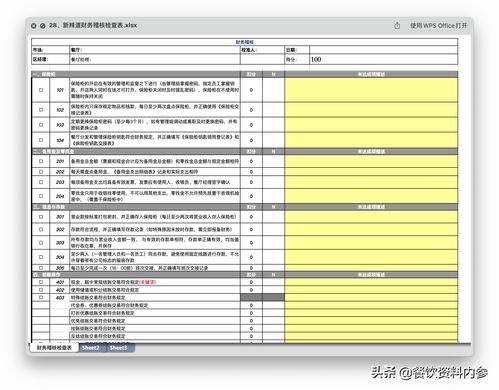
Task: Select the item 301 description text
Action: point(153,217)
